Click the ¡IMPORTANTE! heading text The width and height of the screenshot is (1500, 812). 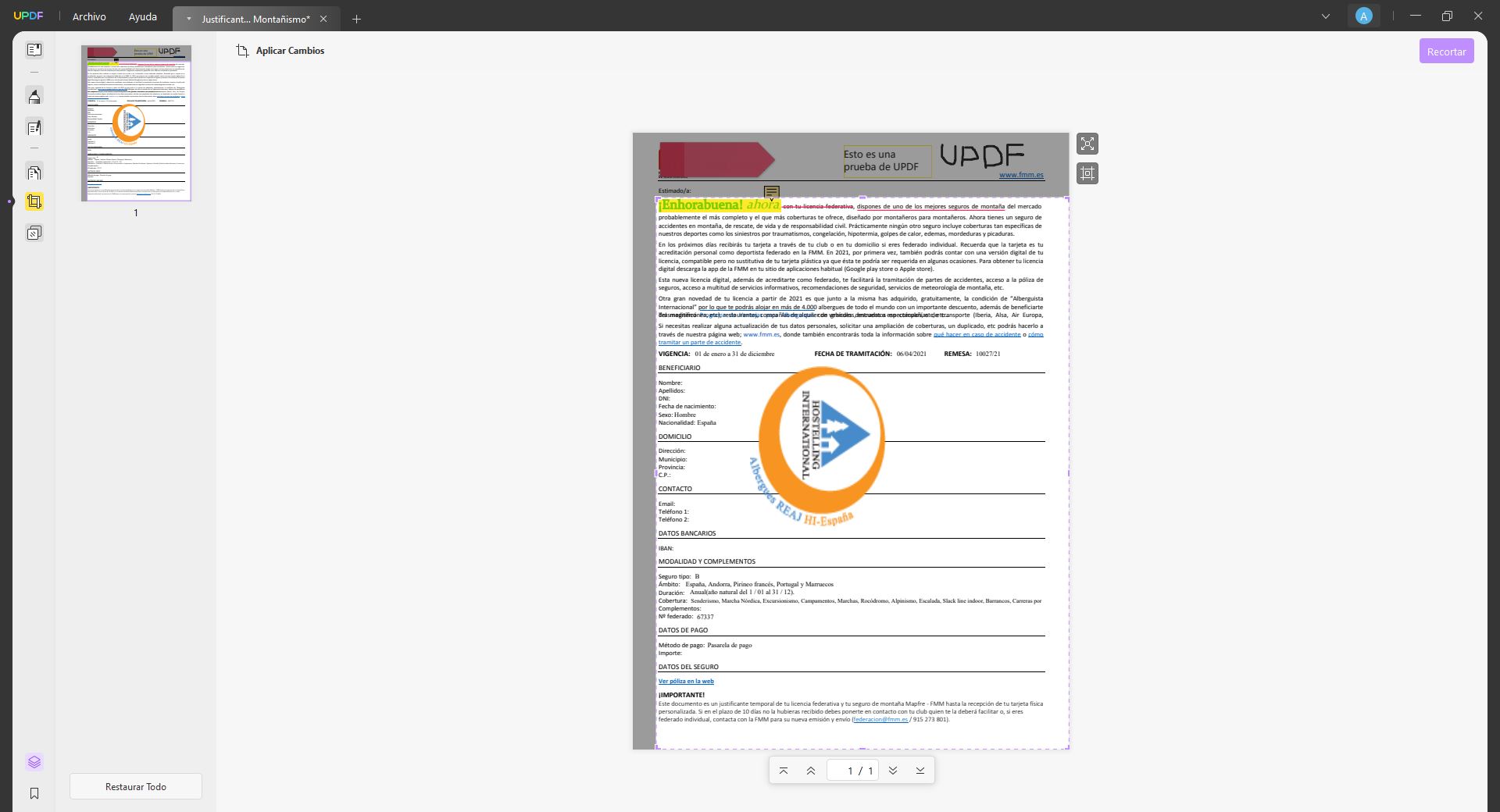coord(681,695)
